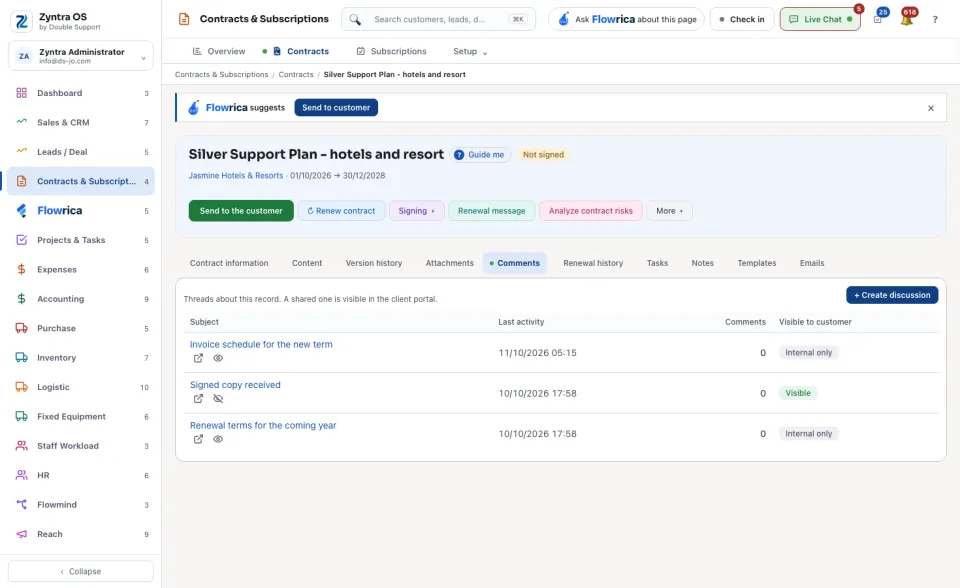The width and height of the screenshot is (960, 588).
Task: Open the Templates tab
Action: pyautogui.click(x=757, y=263)
